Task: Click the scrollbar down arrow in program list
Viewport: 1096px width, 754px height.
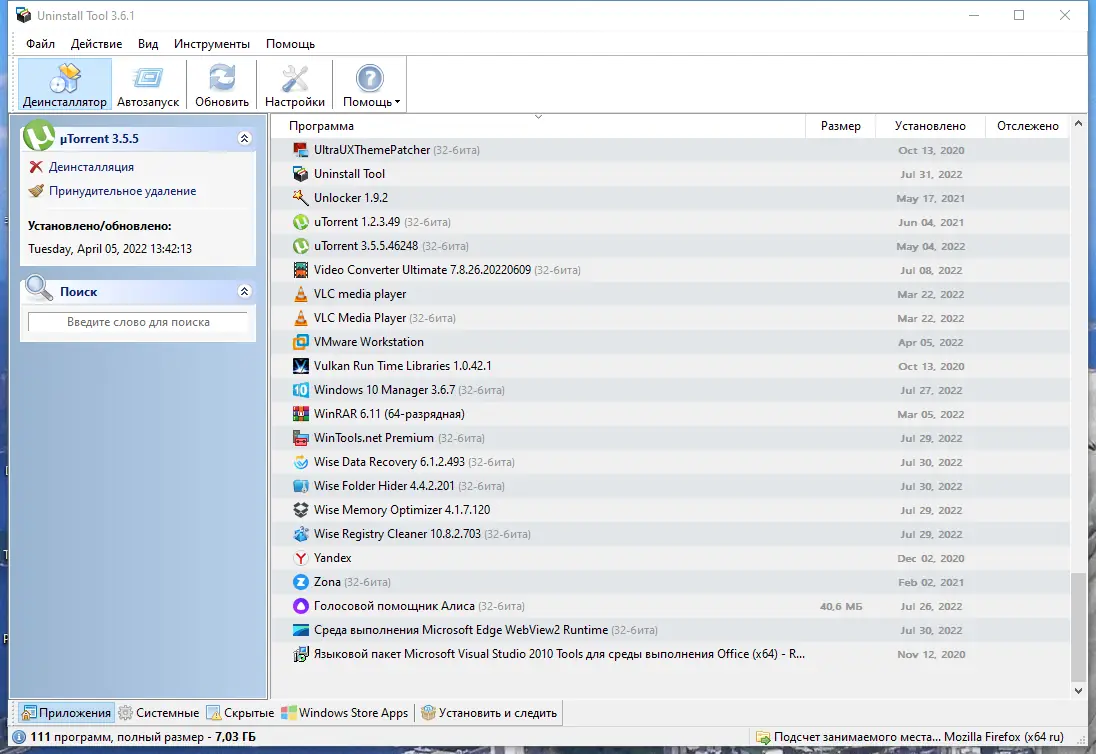Action: pos(1078,690)
